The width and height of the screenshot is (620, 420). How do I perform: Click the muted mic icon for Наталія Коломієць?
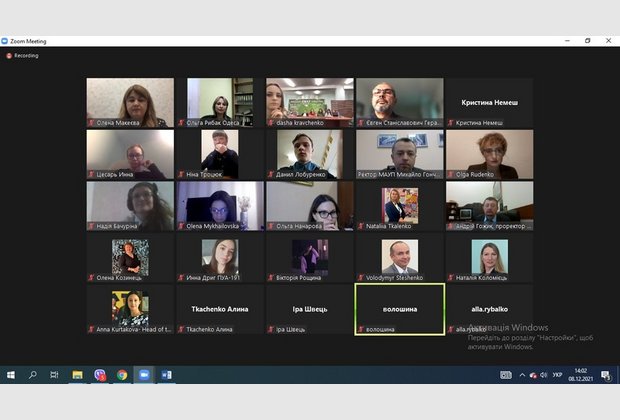pyautogui.click(x=450, y=278)
